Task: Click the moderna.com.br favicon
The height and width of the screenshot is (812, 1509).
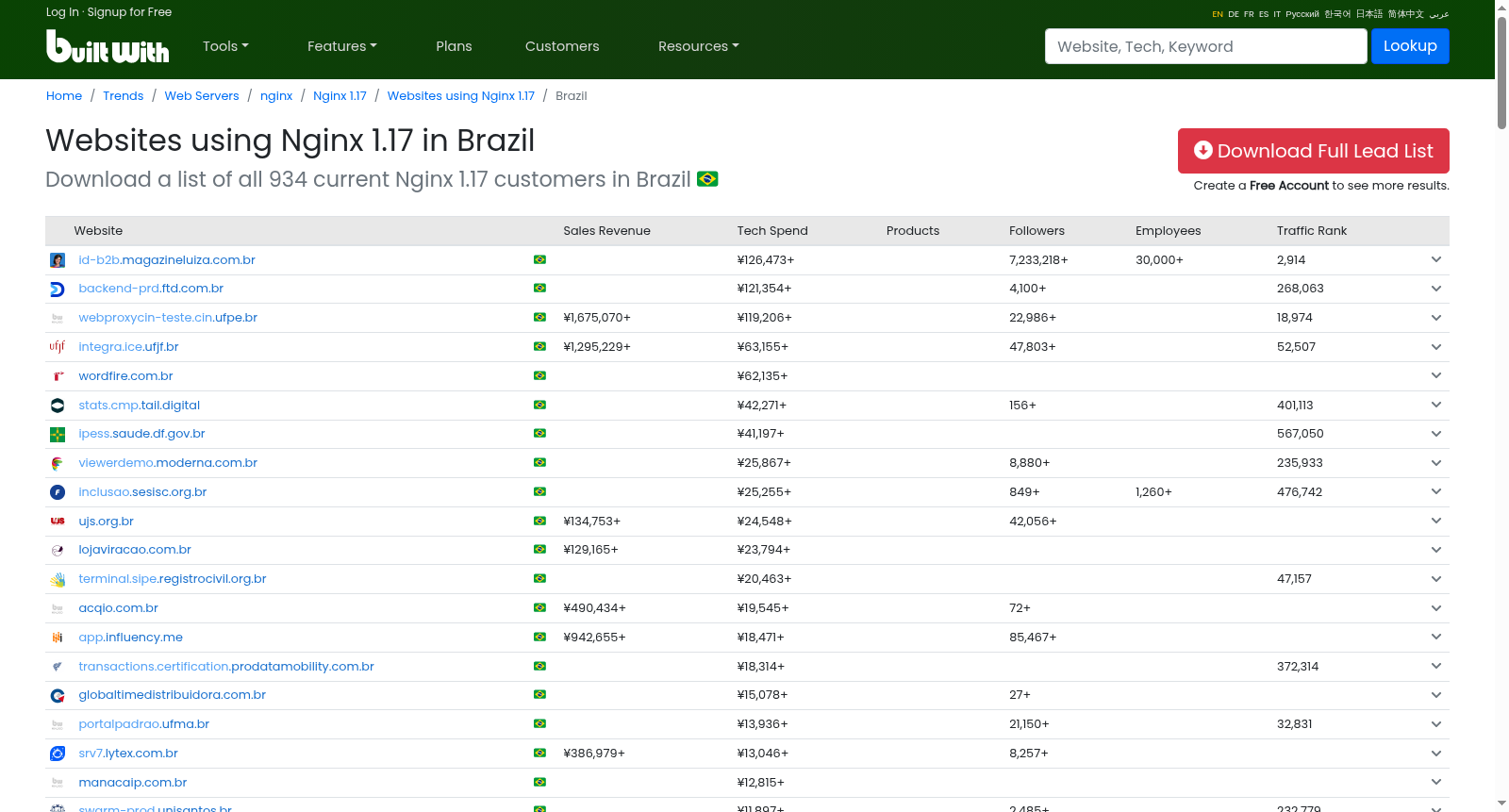Action: click(58, 463)
